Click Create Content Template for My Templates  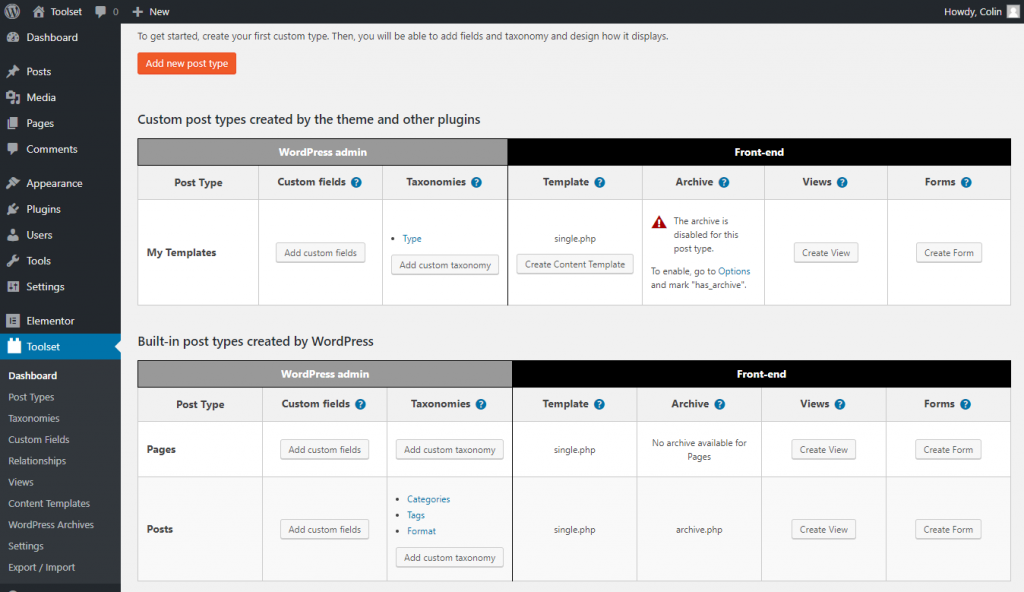[x=575, y=265]
